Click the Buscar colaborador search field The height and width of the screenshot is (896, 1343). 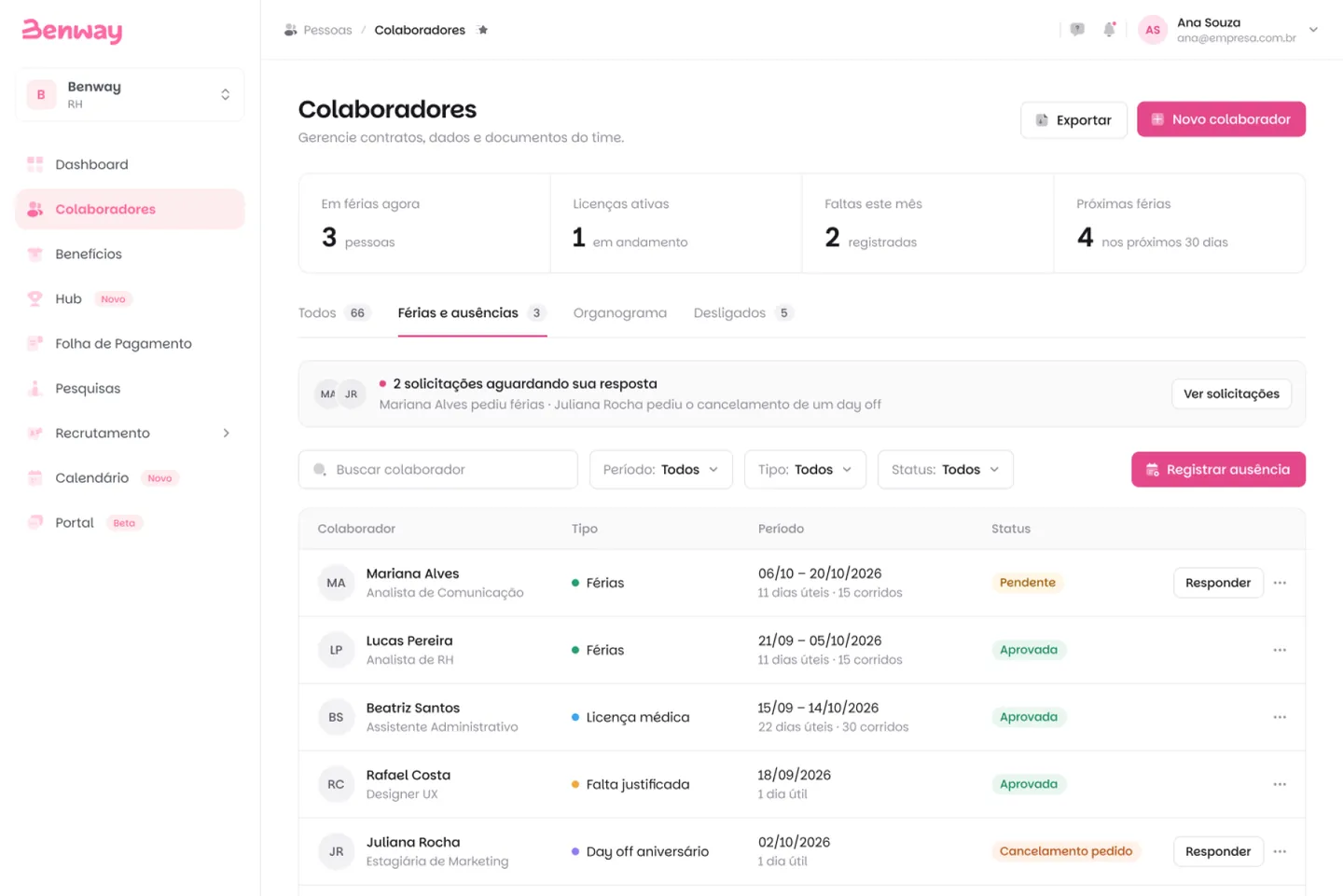pos(437,470)
